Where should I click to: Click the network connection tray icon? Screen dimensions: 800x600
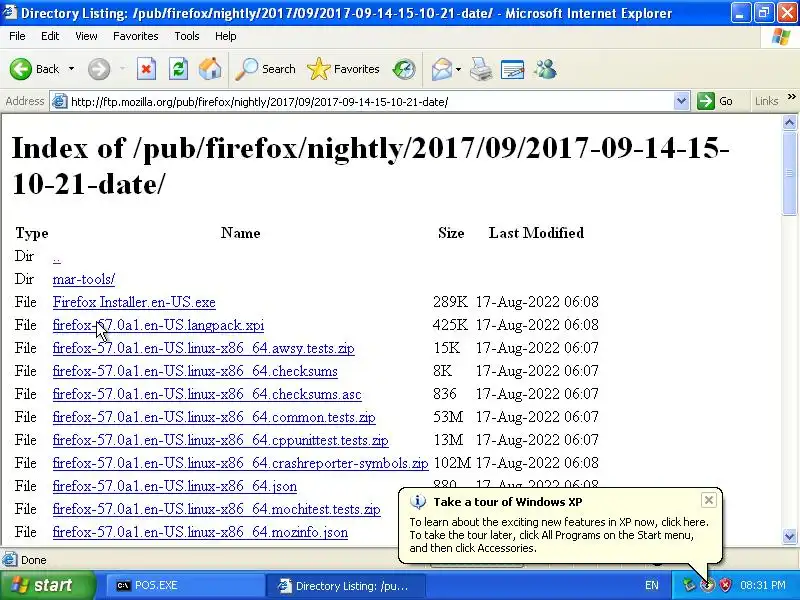click(x=690, y=585)
